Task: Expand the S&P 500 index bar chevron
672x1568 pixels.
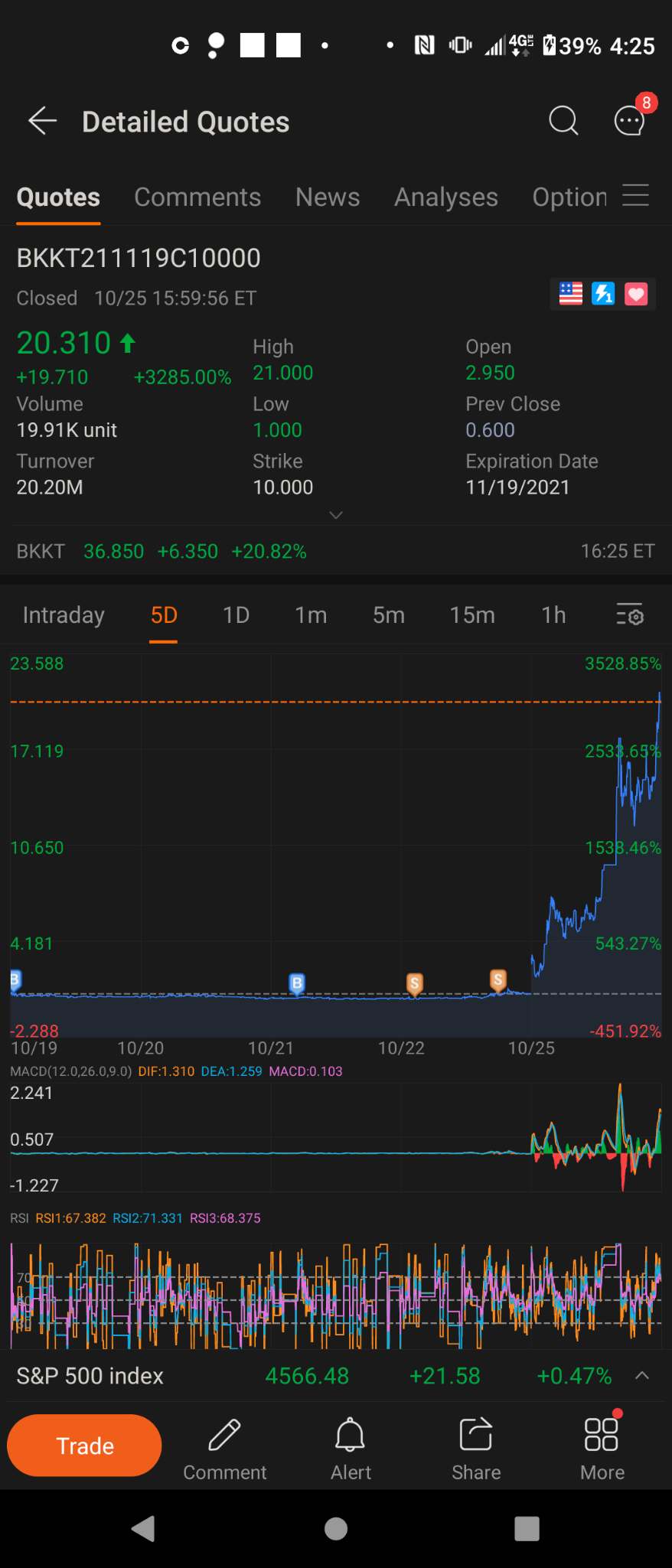Action: coord(642,1375)
